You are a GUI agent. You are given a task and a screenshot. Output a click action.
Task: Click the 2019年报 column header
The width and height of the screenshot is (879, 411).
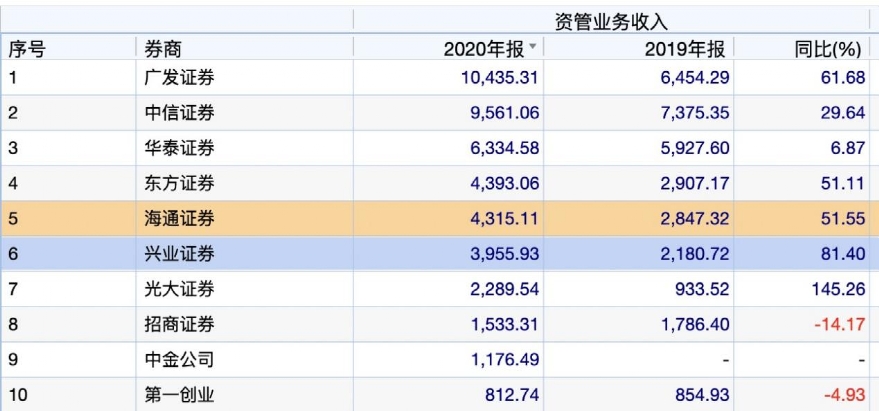coord(685,49)
